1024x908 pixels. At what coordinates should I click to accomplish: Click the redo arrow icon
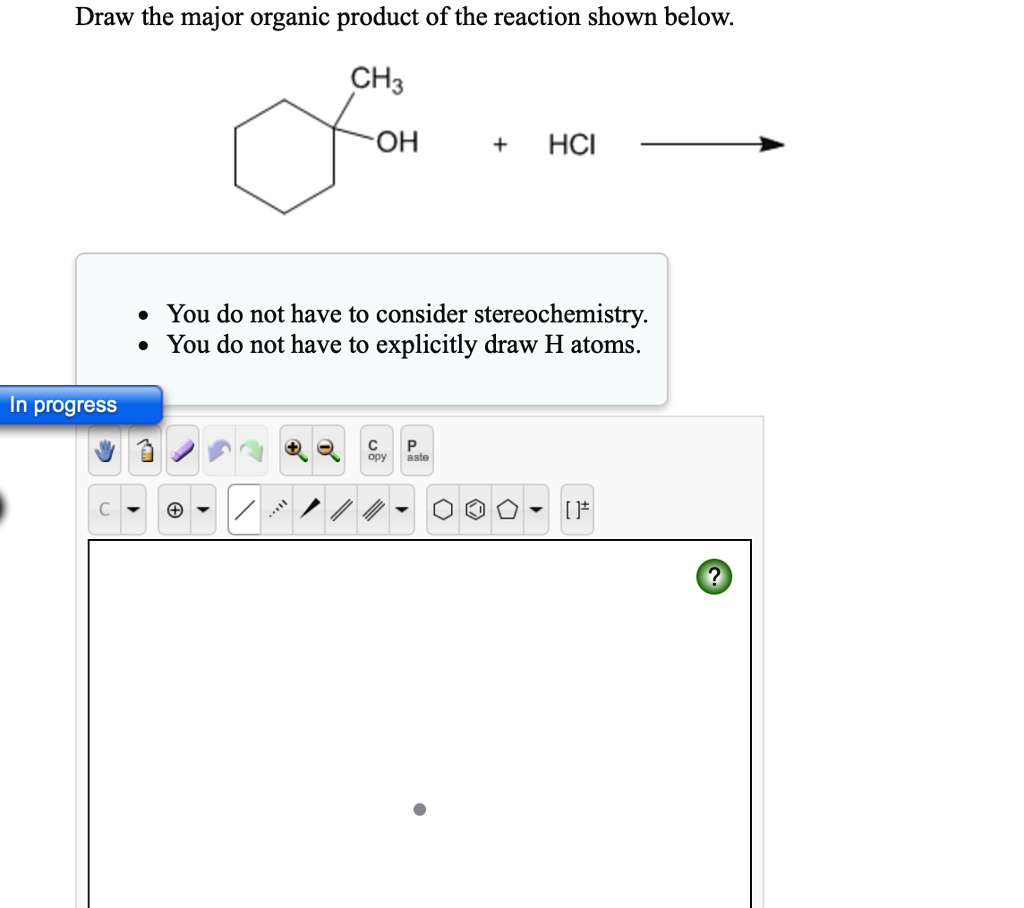[x=251, y=449]
